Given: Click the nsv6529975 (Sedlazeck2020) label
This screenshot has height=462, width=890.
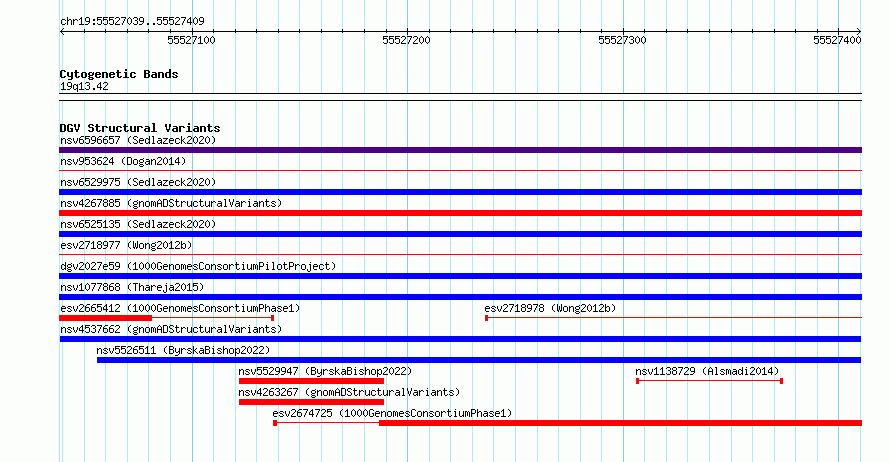Looking at the screenshot, I should pos(138,182).
